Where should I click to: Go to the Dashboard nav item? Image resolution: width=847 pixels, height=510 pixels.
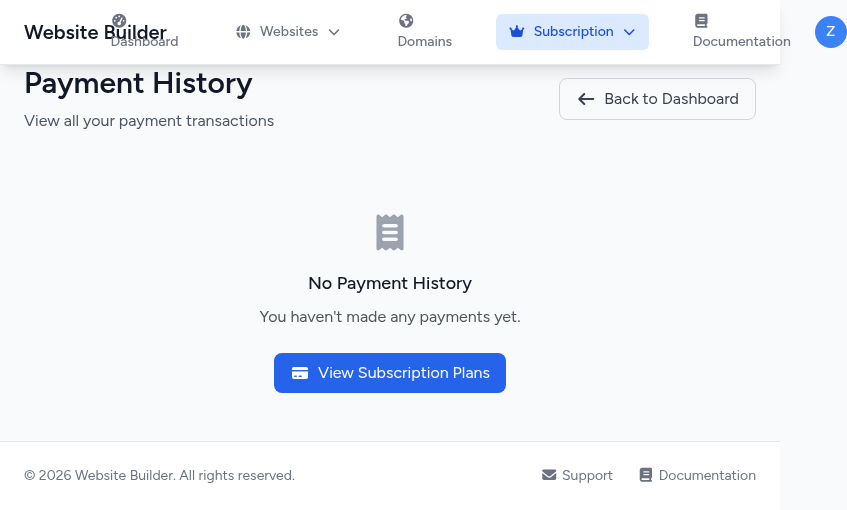(x=145, y=41)
